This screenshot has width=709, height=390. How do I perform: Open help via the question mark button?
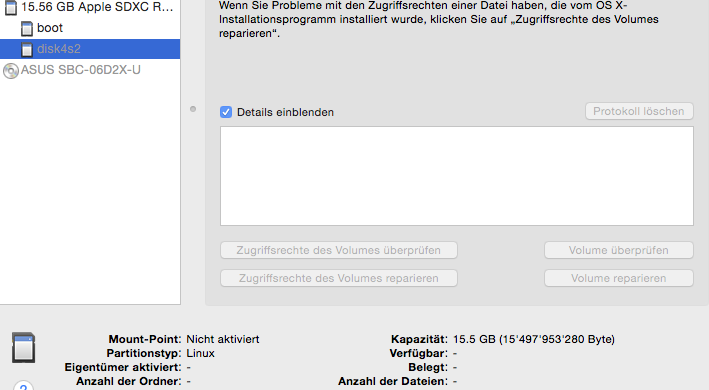pyautogui.click(x=24, y=386)
